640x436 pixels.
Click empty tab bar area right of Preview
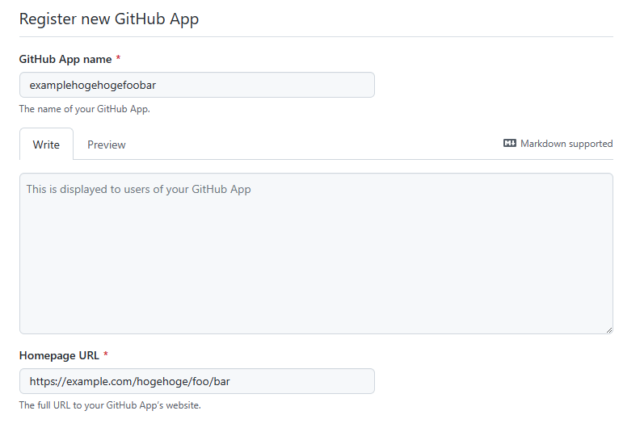(x=314, y=145)
